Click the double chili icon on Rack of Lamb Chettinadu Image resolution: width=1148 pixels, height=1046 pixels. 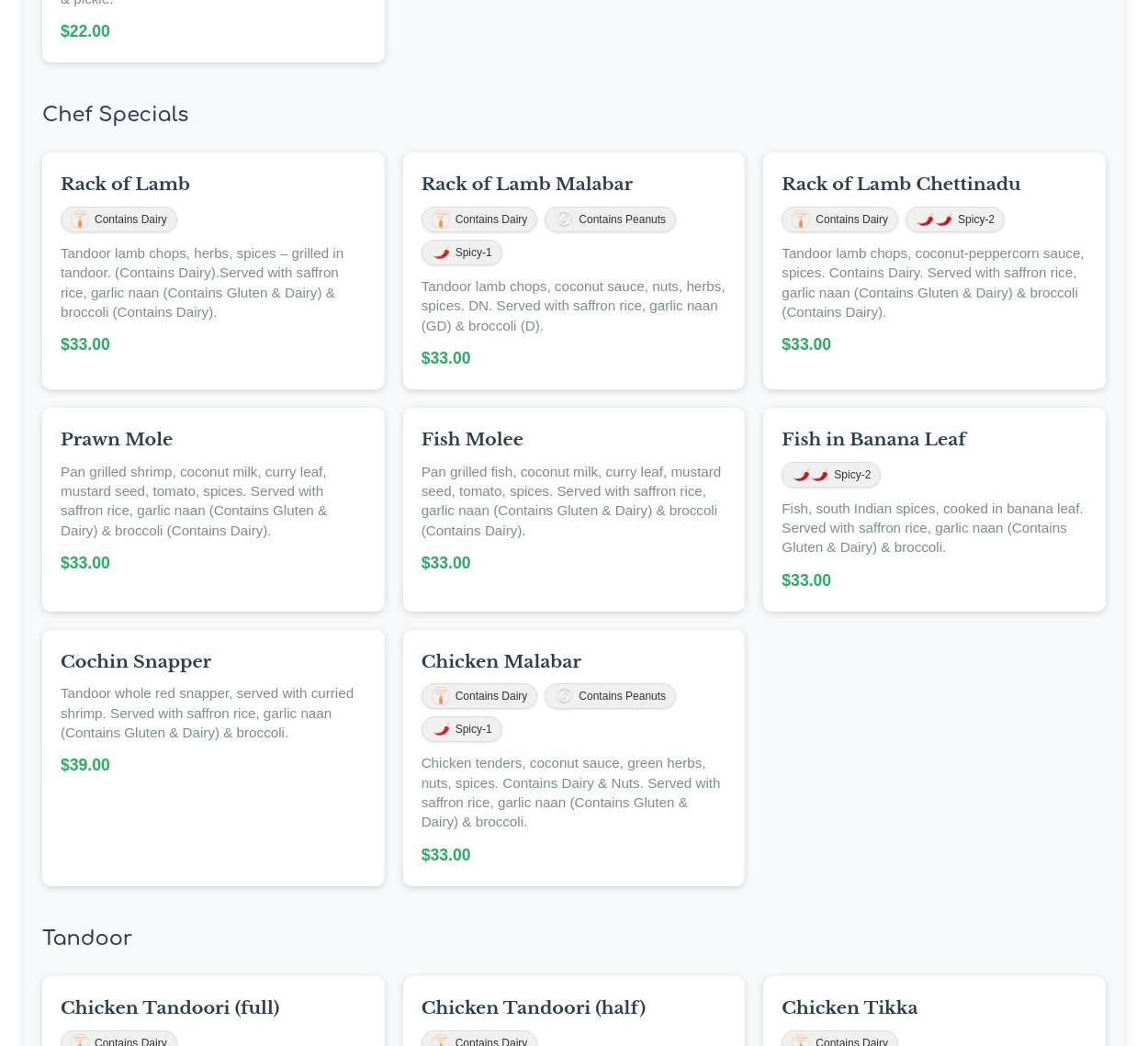click(x=934, y=219)
